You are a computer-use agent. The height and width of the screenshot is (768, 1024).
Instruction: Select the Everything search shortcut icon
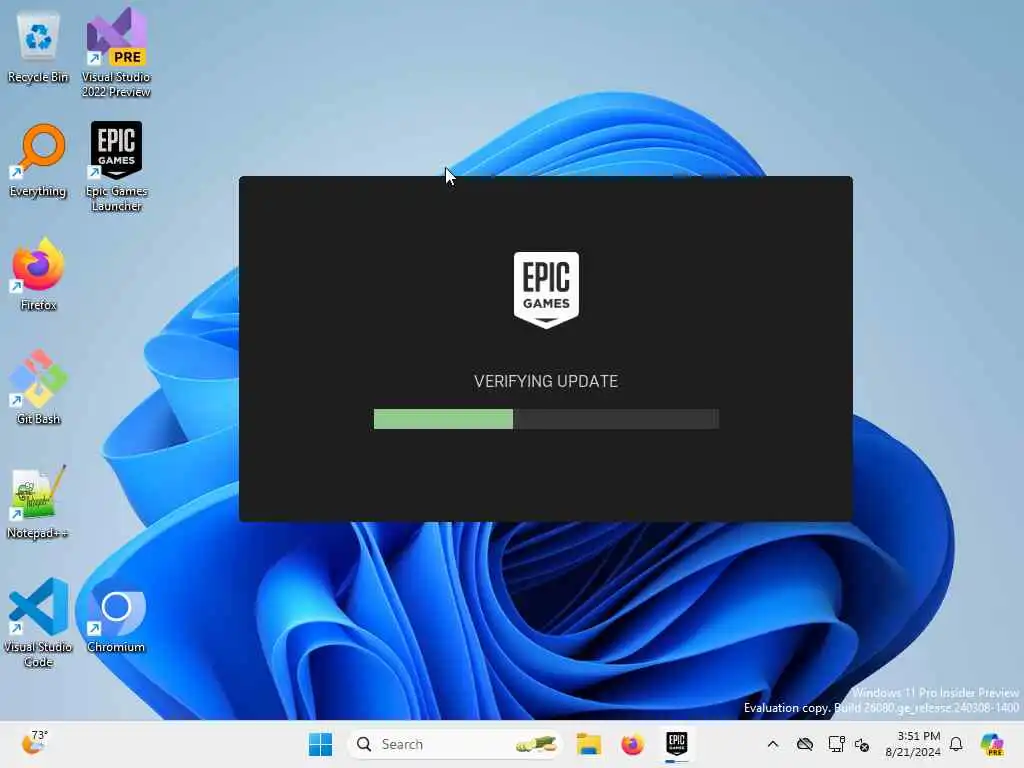pos(38,161)
